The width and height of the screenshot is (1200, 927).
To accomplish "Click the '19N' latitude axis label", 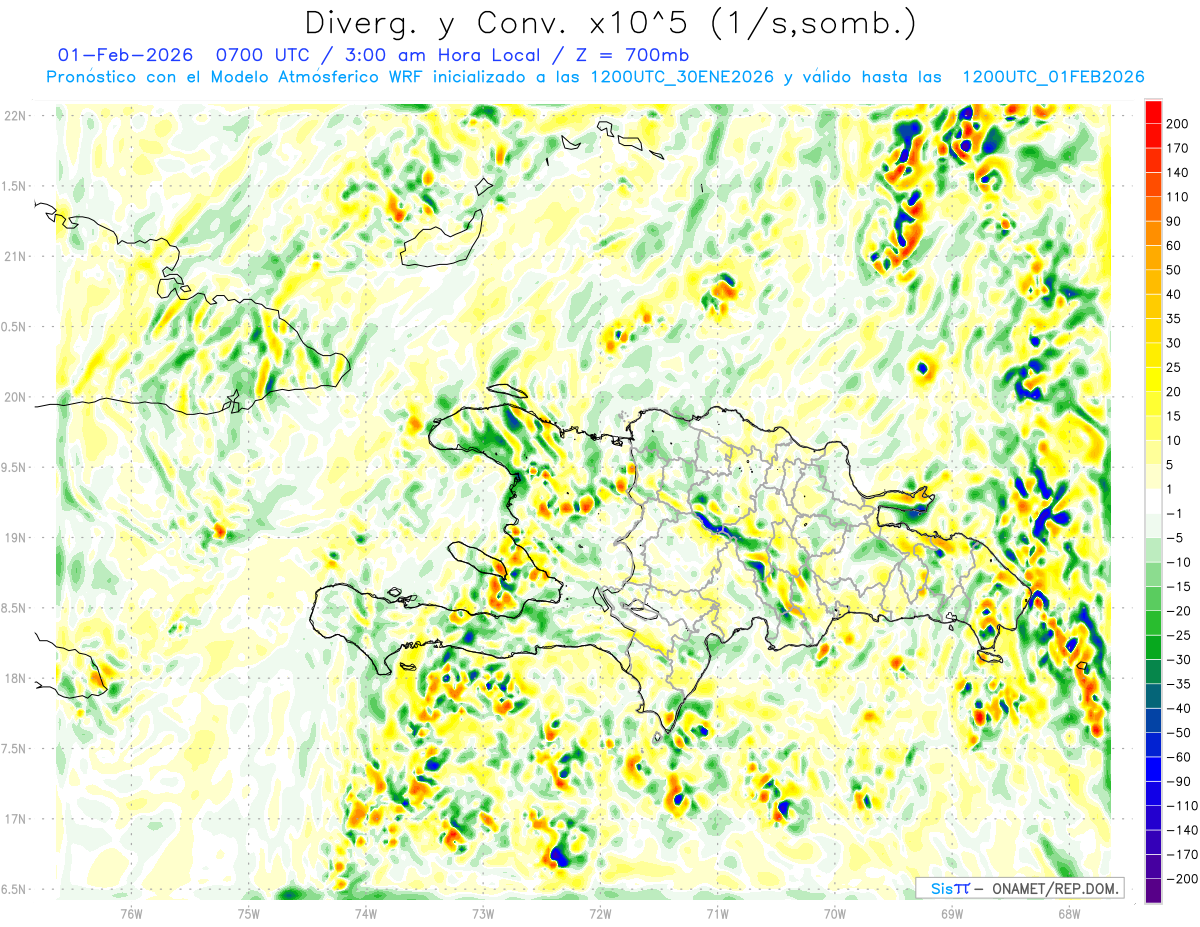I will pos(15,538).
